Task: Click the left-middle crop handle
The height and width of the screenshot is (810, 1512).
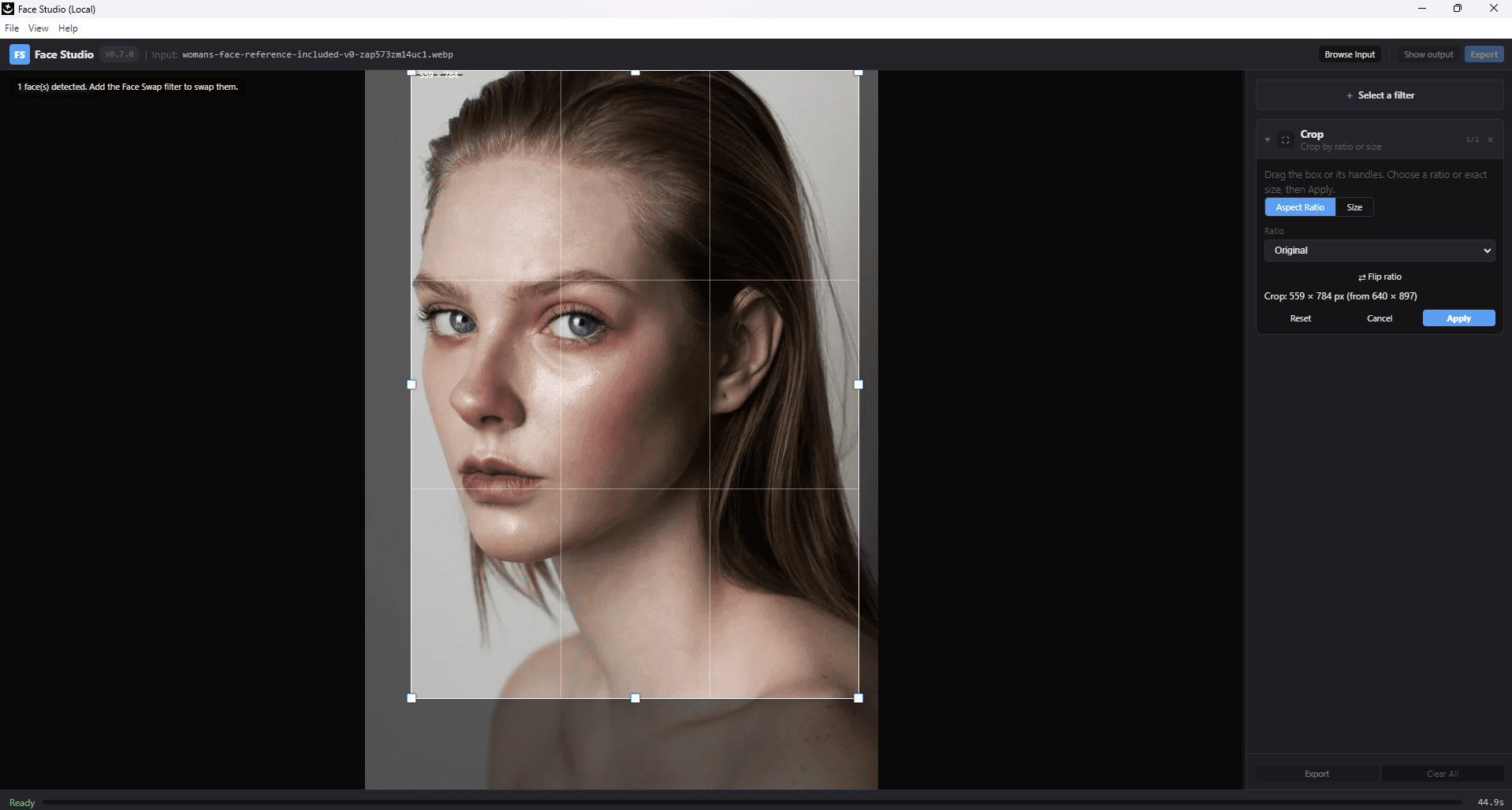Action: (x=411, y=385)
